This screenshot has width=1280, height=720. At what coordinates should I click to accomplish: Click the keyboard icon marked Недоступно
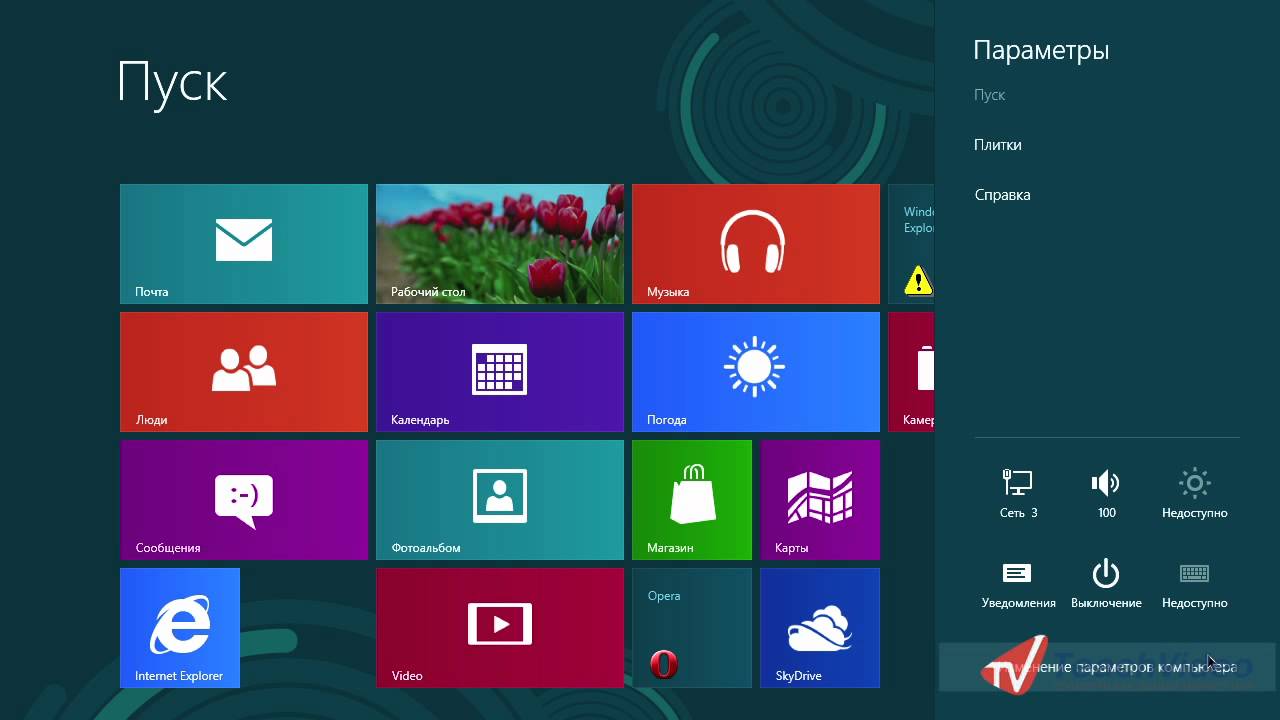(x=1194, y=583)
